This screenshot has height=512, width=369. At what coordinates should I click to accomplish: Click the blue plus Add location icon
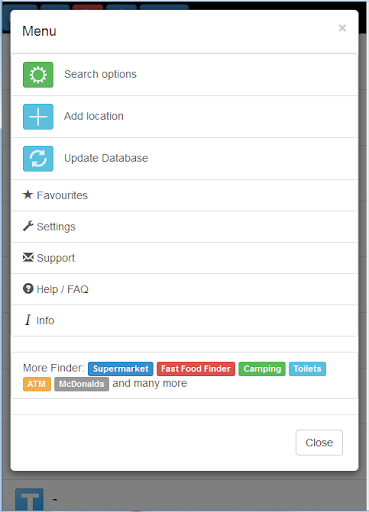click(x=38, y=117)
